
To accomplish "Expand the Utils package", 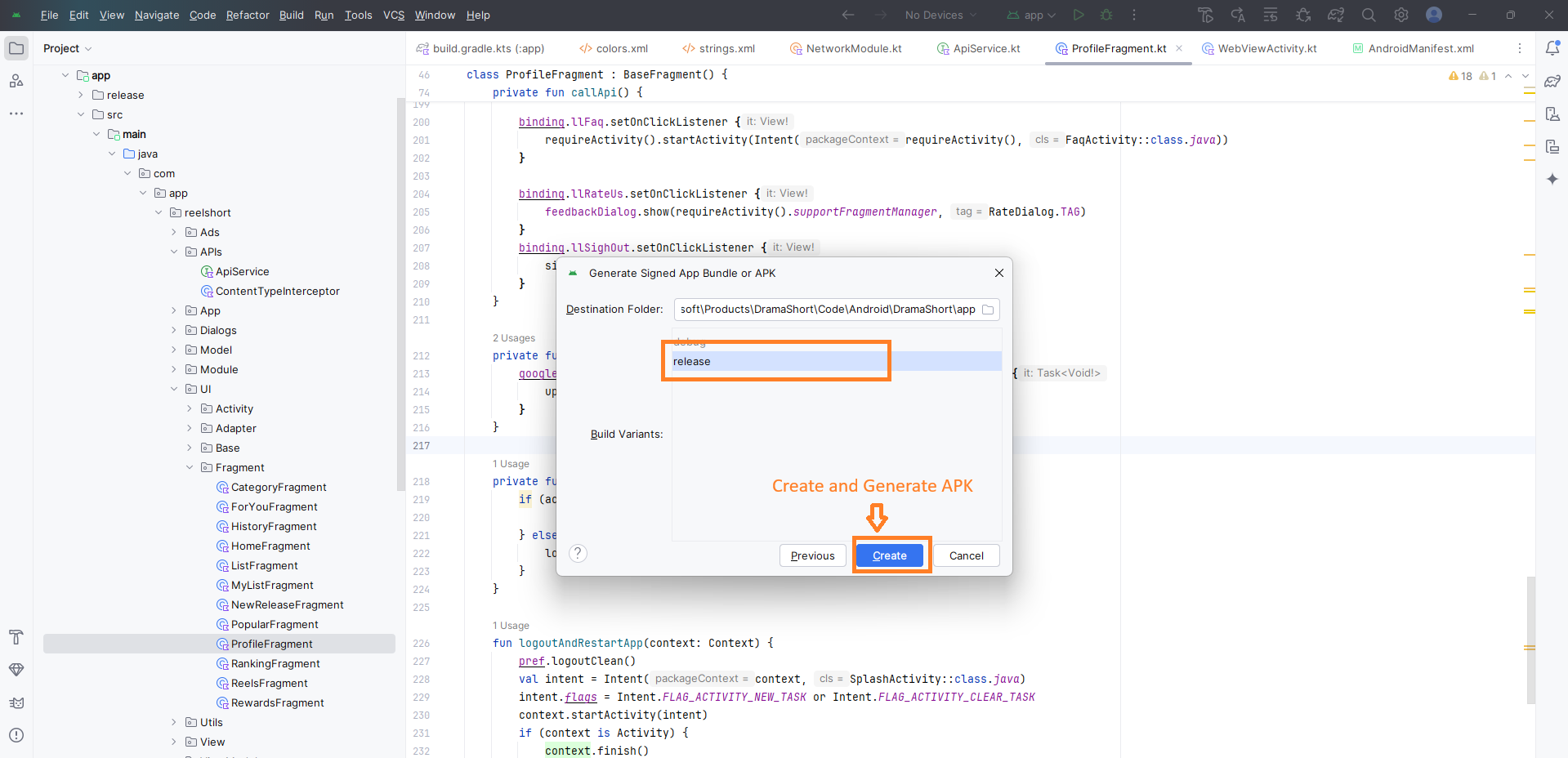I will point(174,722).
